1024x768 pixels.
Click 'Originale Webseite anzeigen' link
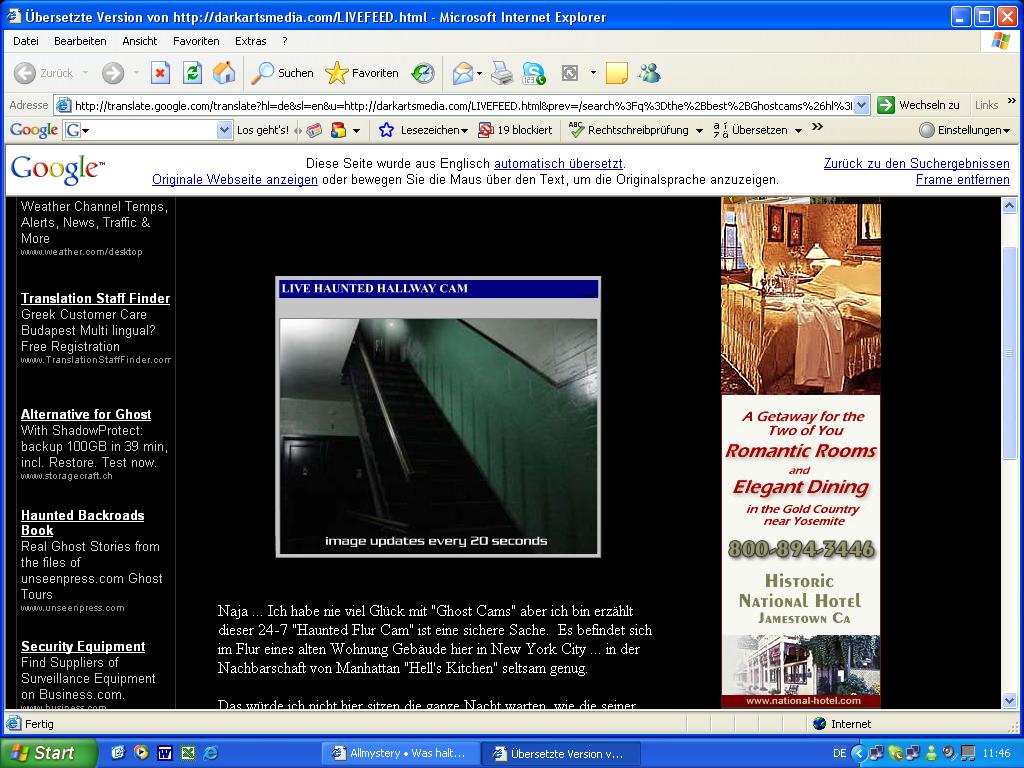point(234,180)
